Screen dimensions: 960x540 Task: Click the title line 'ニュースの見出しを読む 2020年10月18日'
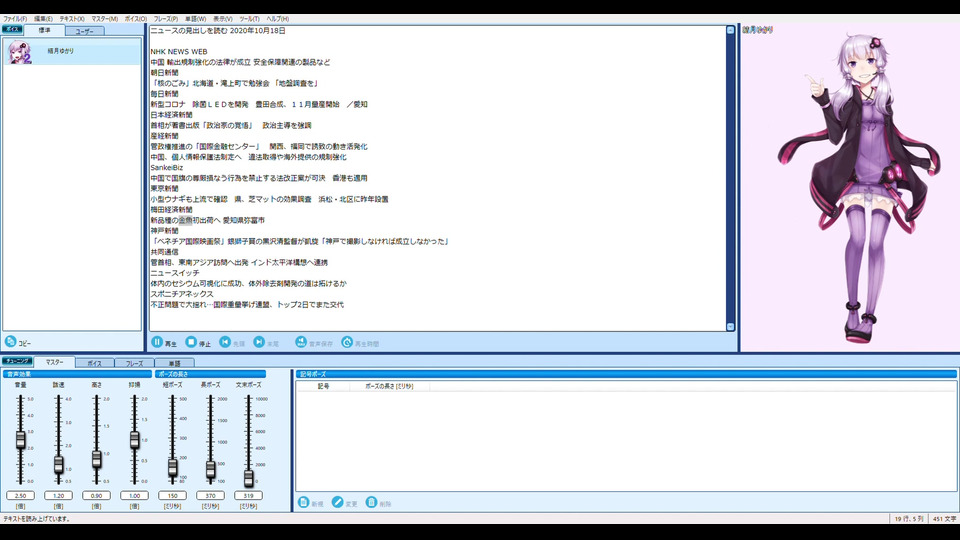pyautogui.click(x=218, y=31)
